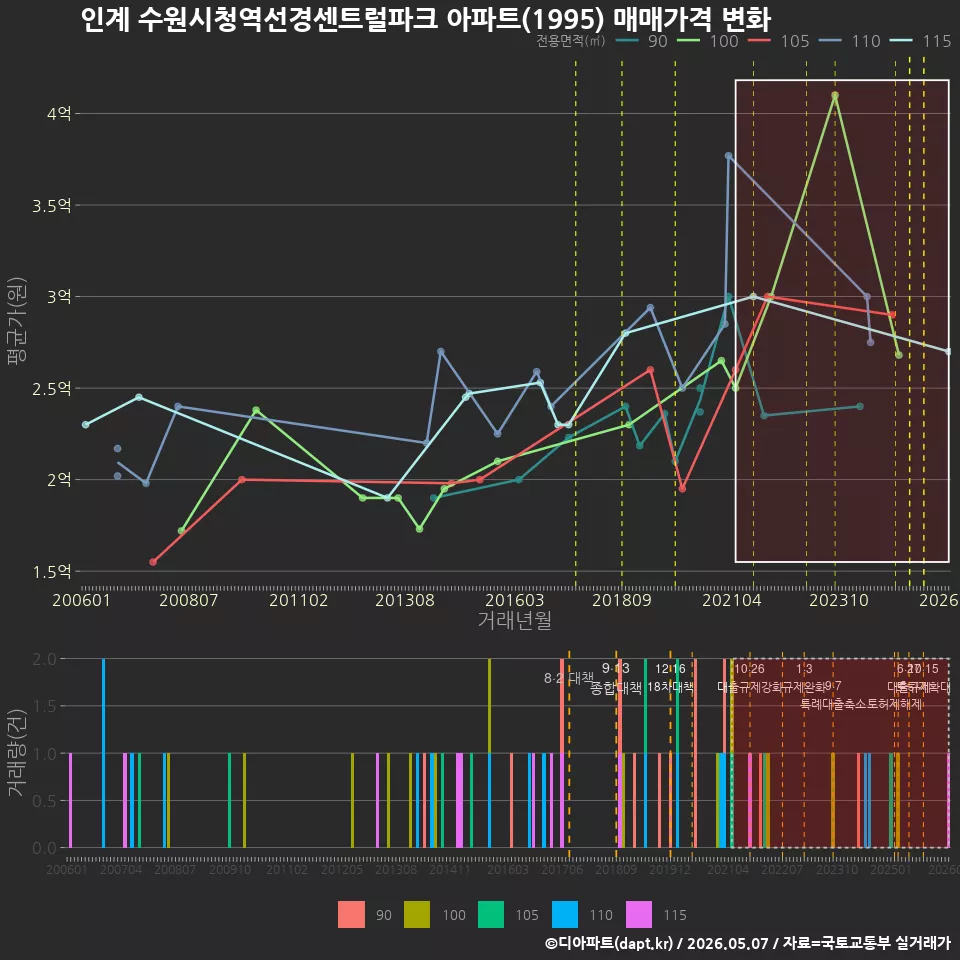Click the 2.5억 y-axis label
This screenshot has width=960, height=960.
click(51, 389)
